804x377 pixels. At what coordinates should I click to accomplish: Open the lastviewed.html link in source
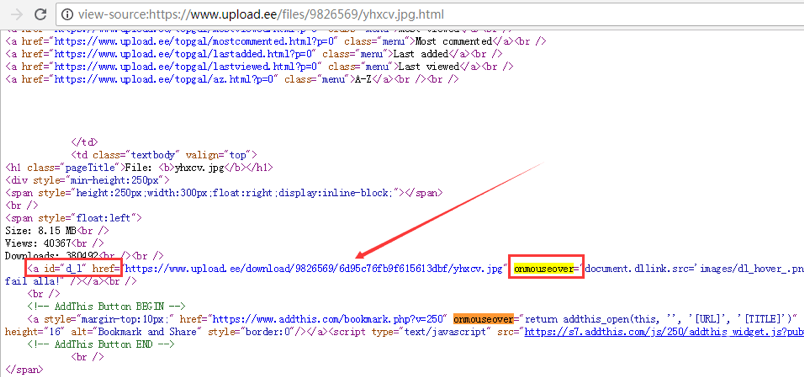187,67
